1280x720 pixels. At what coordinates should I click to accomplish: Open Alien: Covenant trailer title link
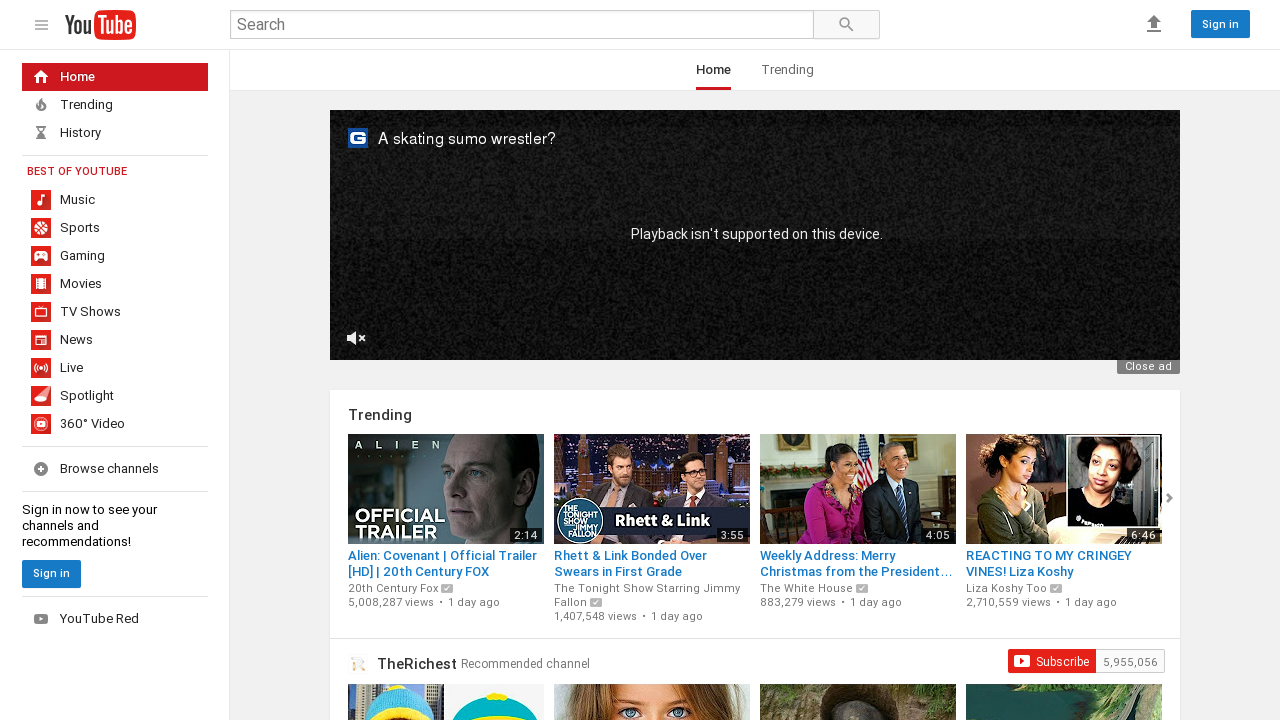[445, 564]
